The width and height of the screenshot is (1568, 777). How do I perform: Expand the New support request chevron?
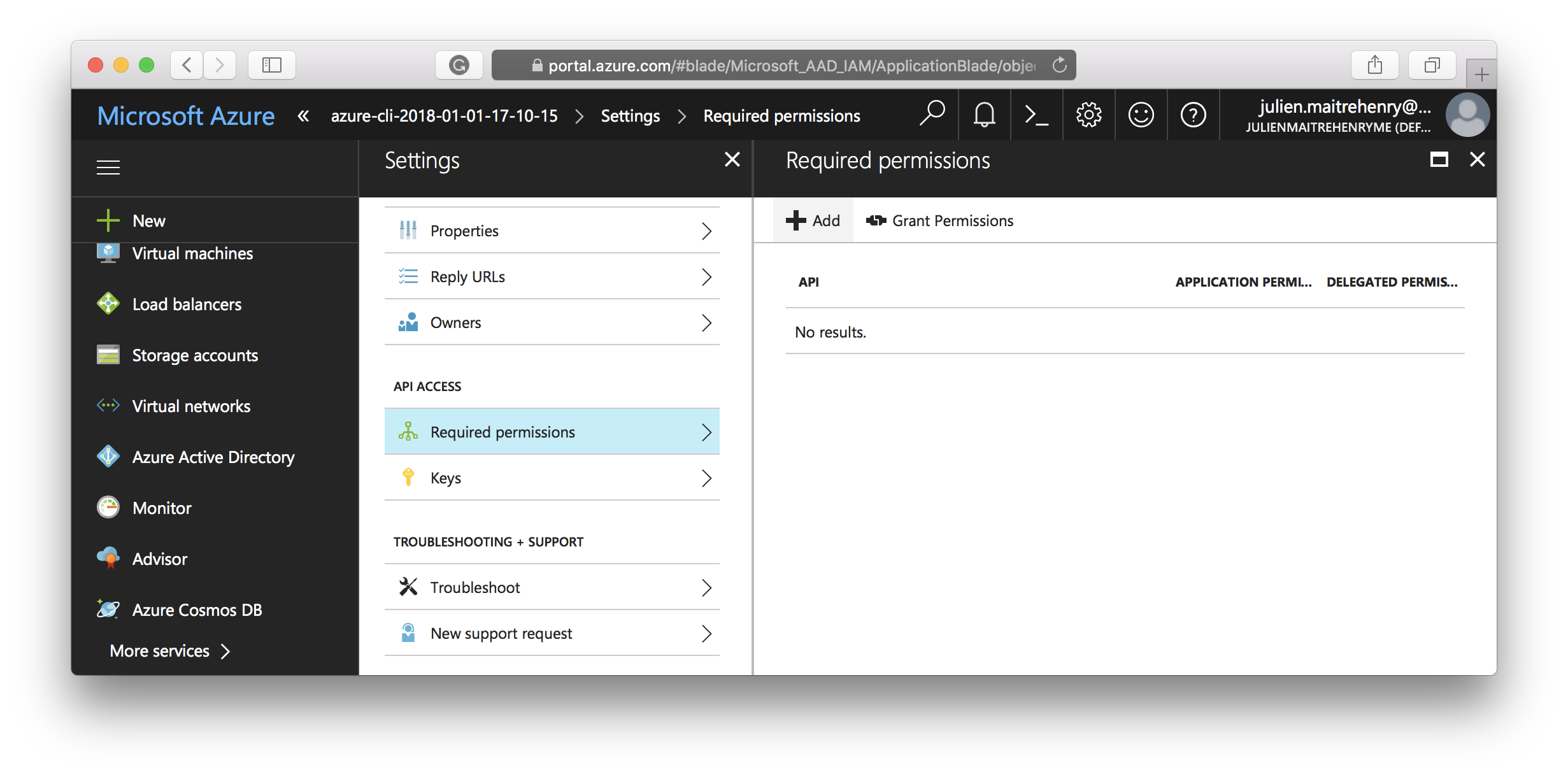tap(706, 633)
